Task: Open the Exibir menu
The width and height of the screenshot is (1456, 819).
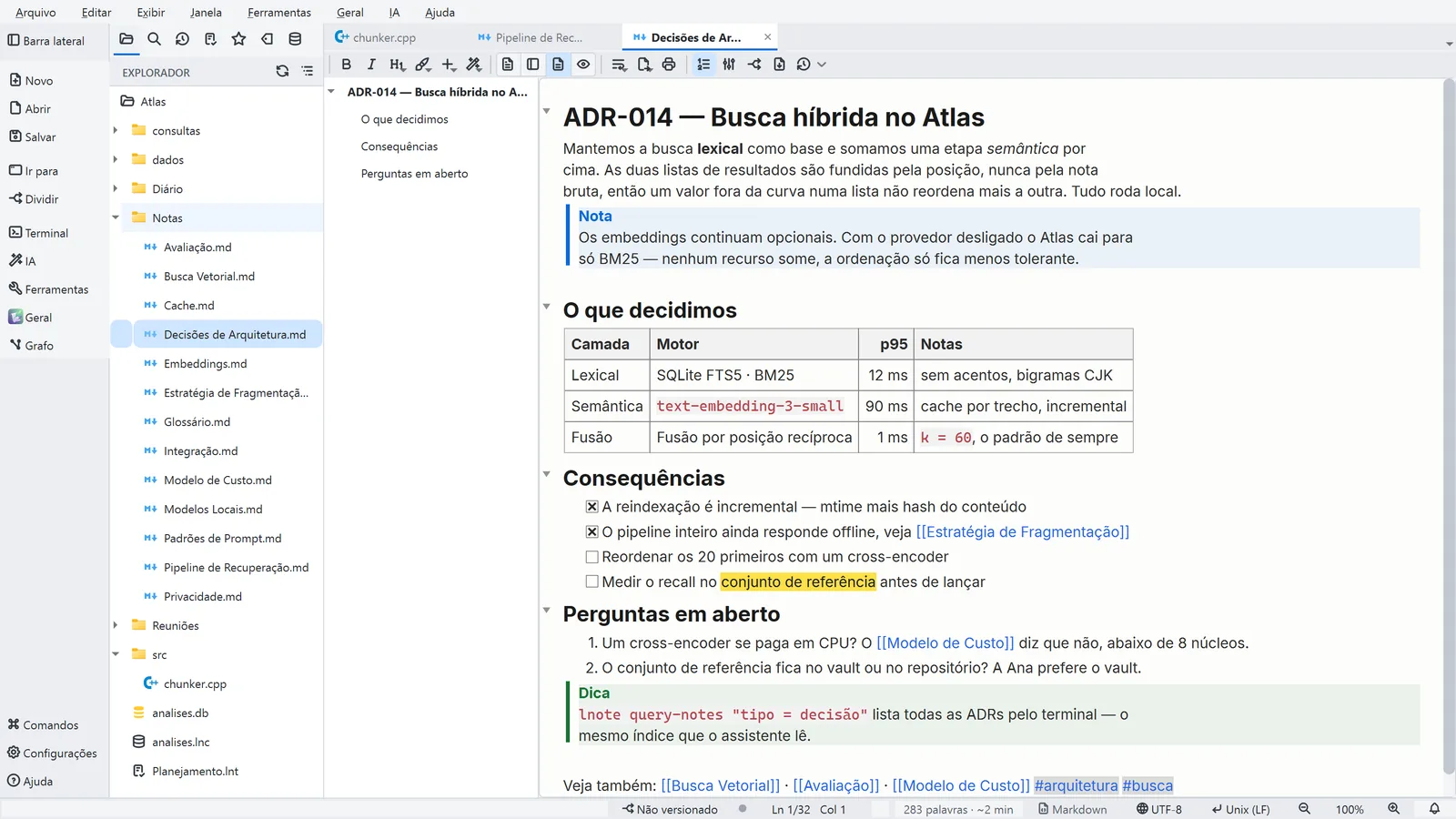Action: coord(151,12)
